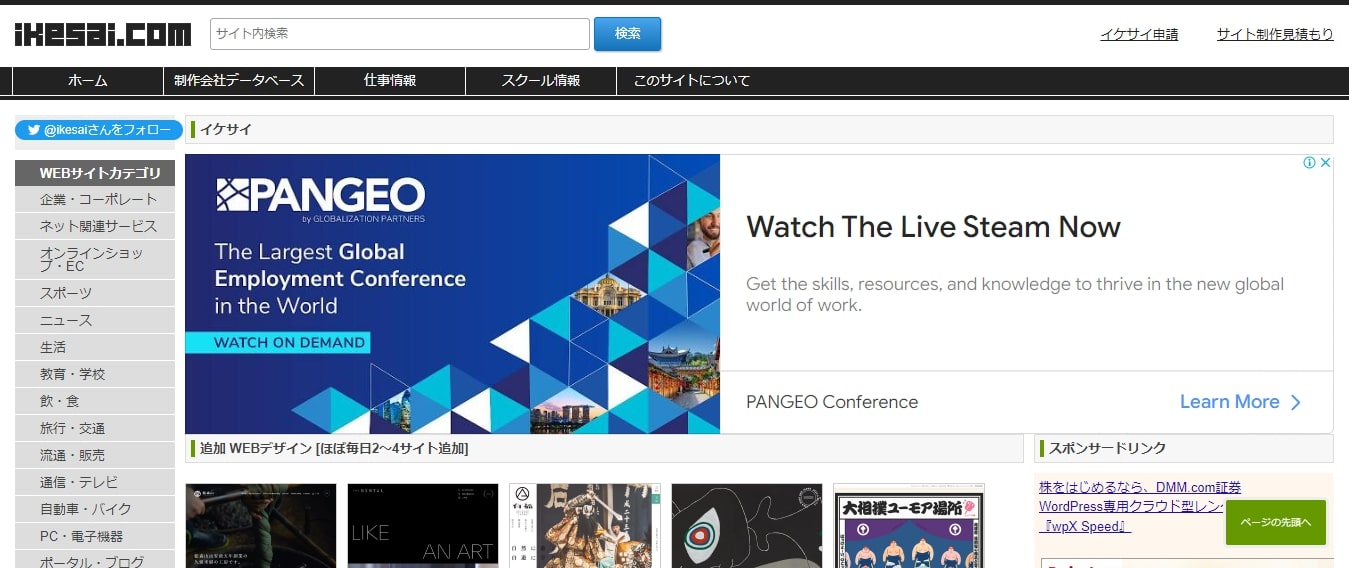Click the WATCH ON DEMAND banner button
Screen dimensions: 1349x568
(x=277, y=342)
